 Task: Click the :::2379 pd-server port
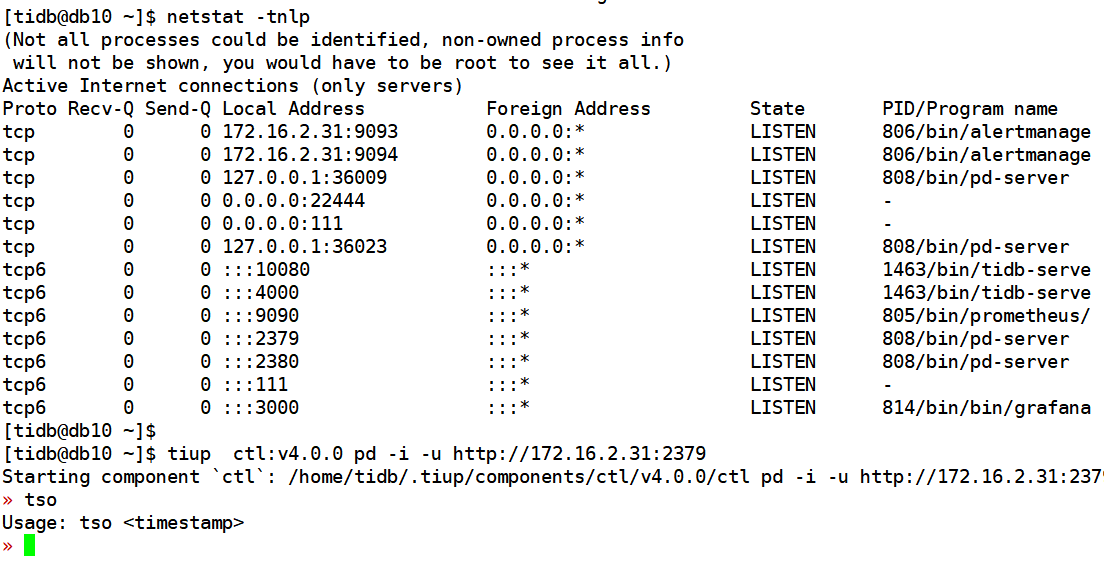coord(261,339)
